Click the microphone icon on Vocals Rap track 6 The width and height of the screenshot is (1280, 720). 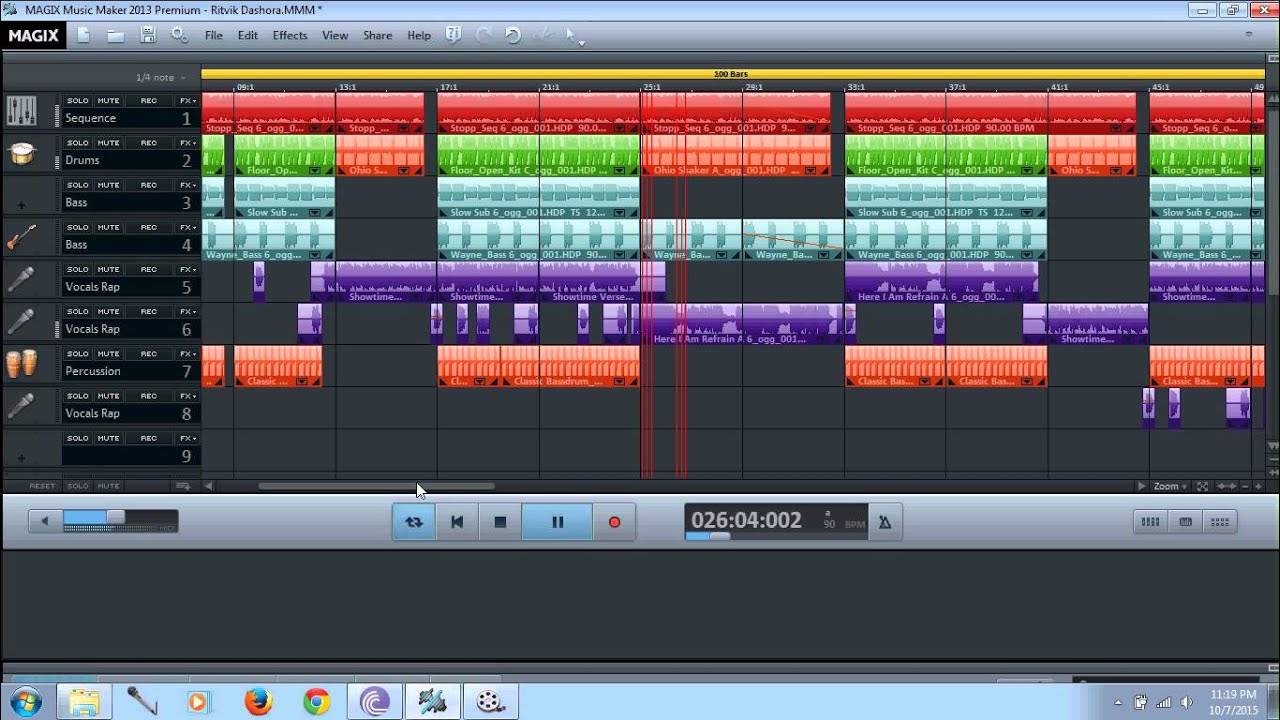coord(21,322)
